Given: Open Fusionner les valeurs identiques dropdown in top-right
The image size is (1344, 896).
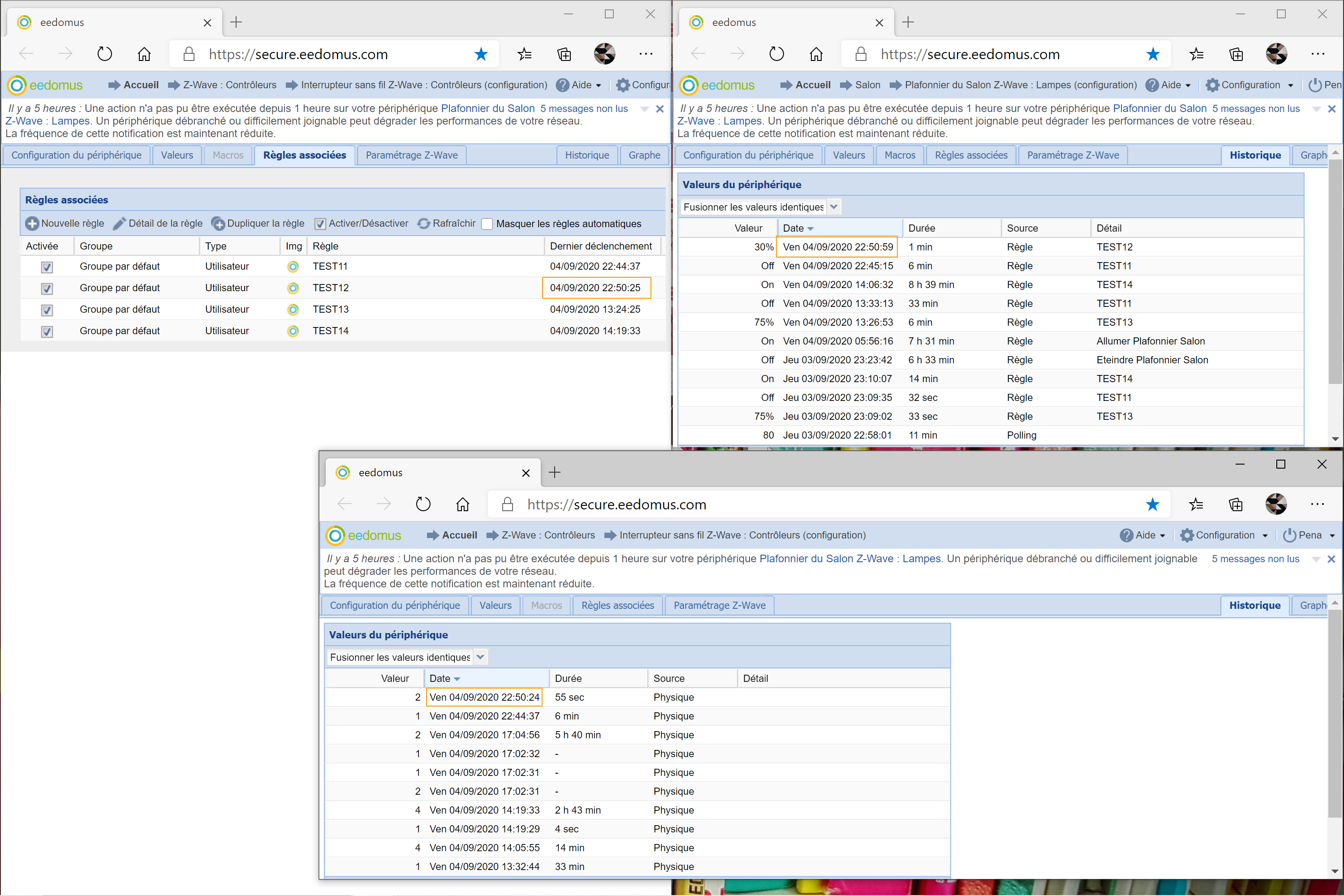Looking at the screenshot, I should (834, 207).
